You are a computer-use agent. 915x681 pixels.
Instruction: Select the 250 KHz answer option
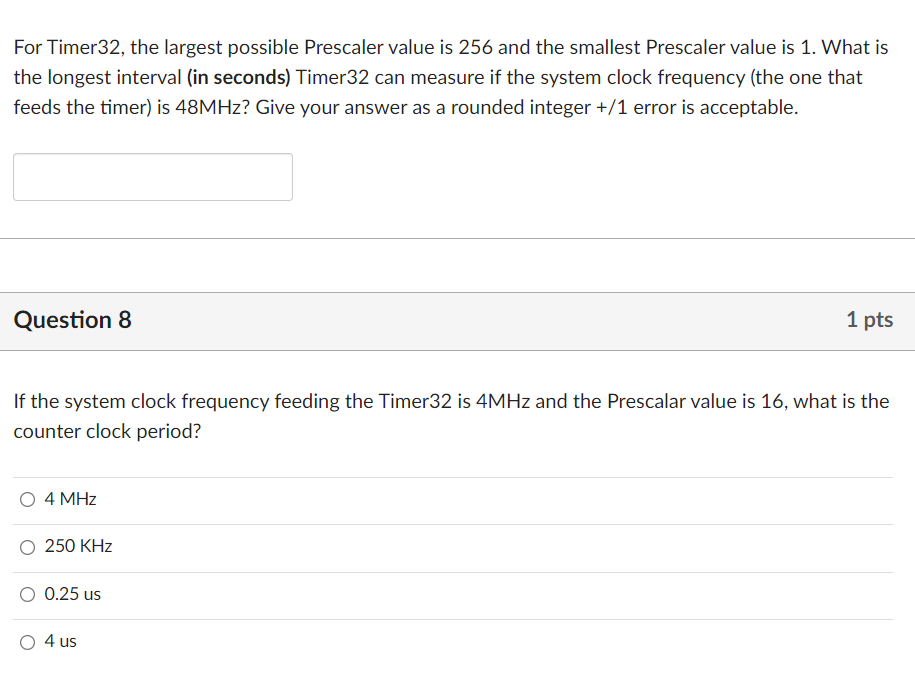tap(77, 546)
